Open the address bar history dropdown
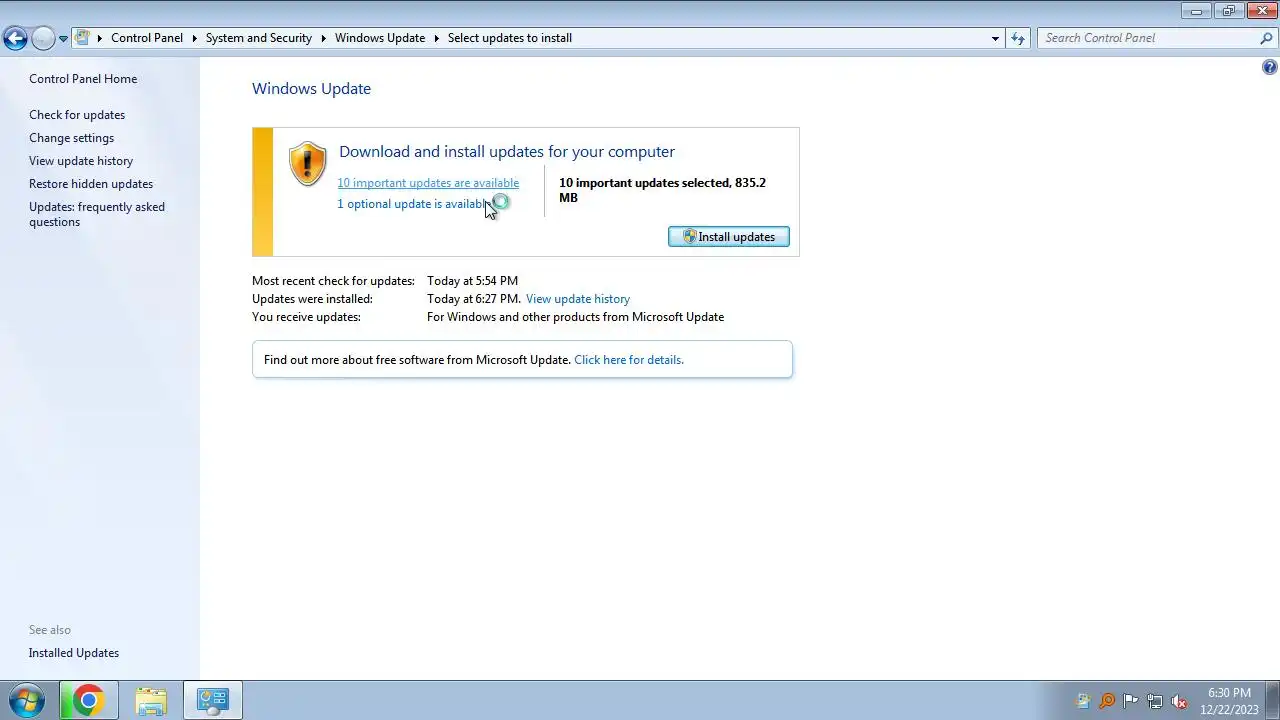 pos(995,38)
